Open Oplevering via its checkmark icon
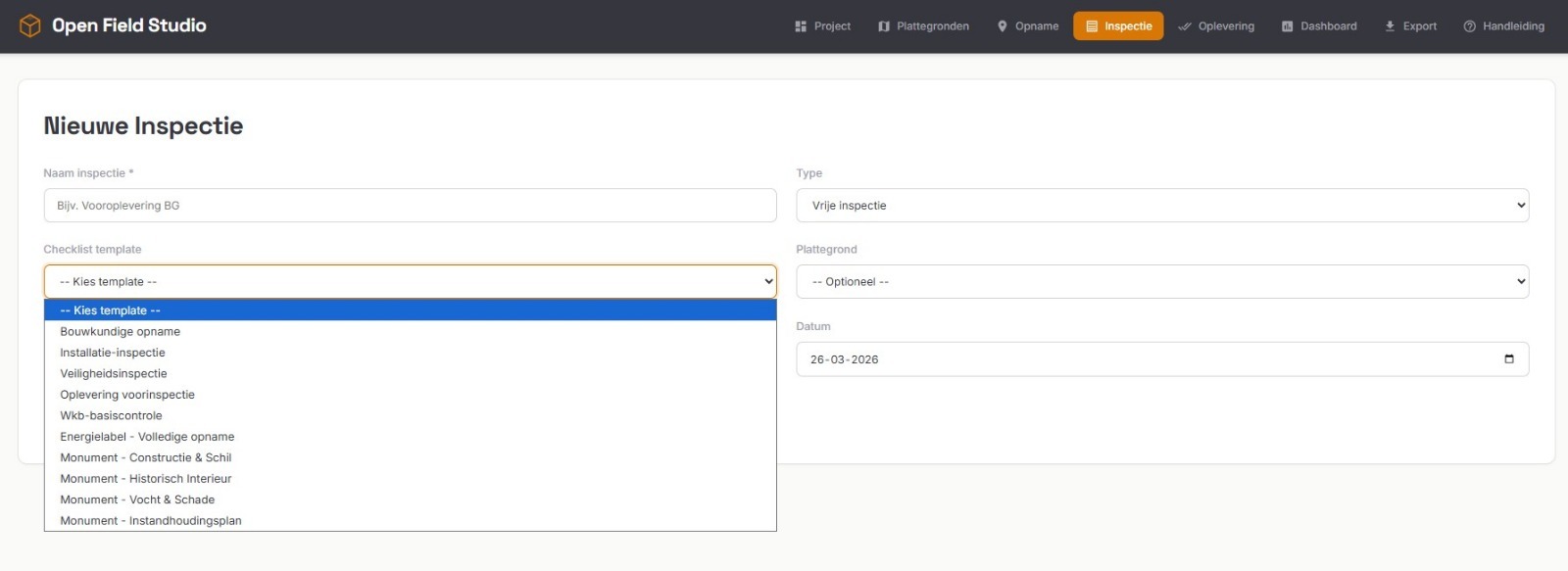This screenshot has width=1568, height=571. [x=1185, y=26]
